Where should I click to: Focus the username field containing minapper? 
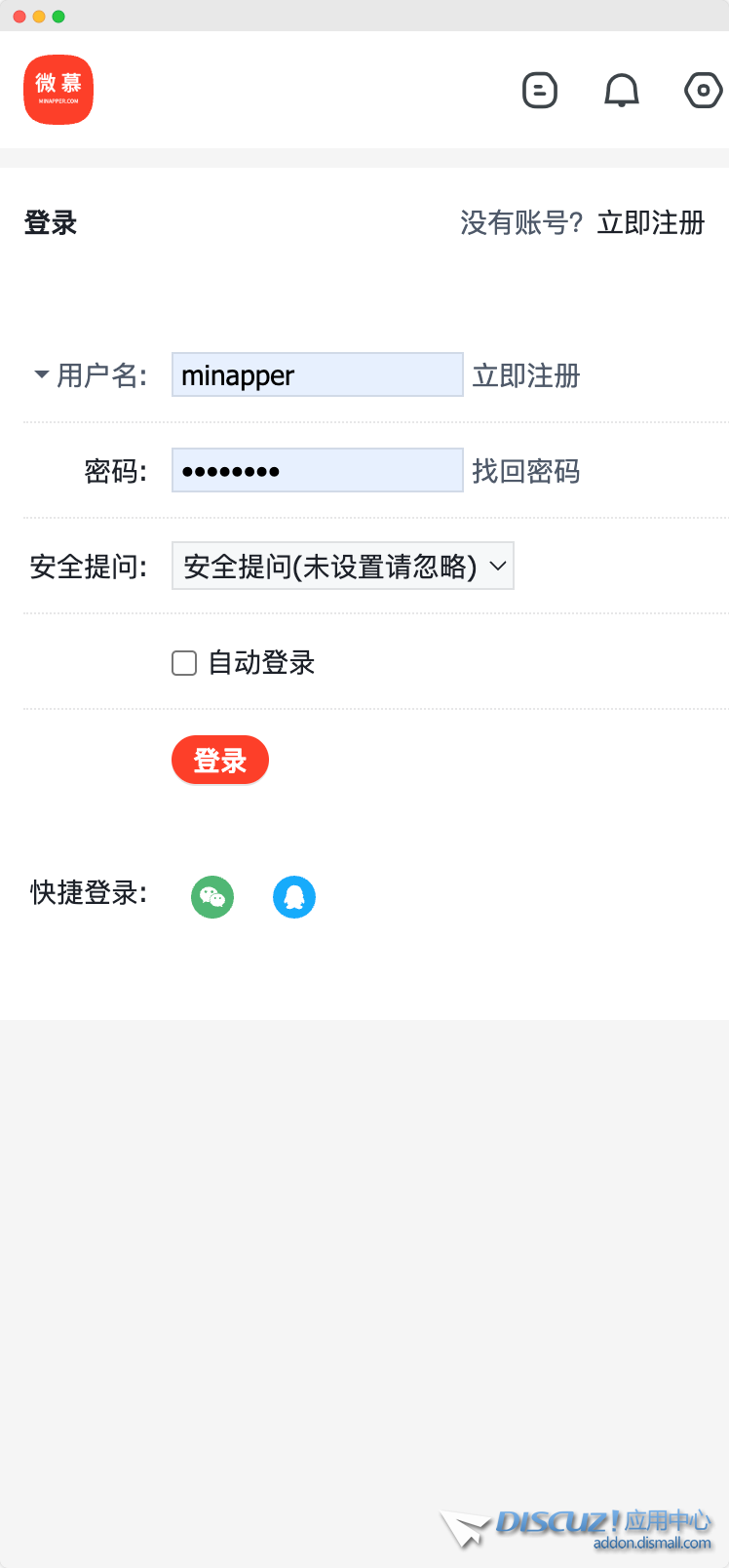[x=317, y=375]
